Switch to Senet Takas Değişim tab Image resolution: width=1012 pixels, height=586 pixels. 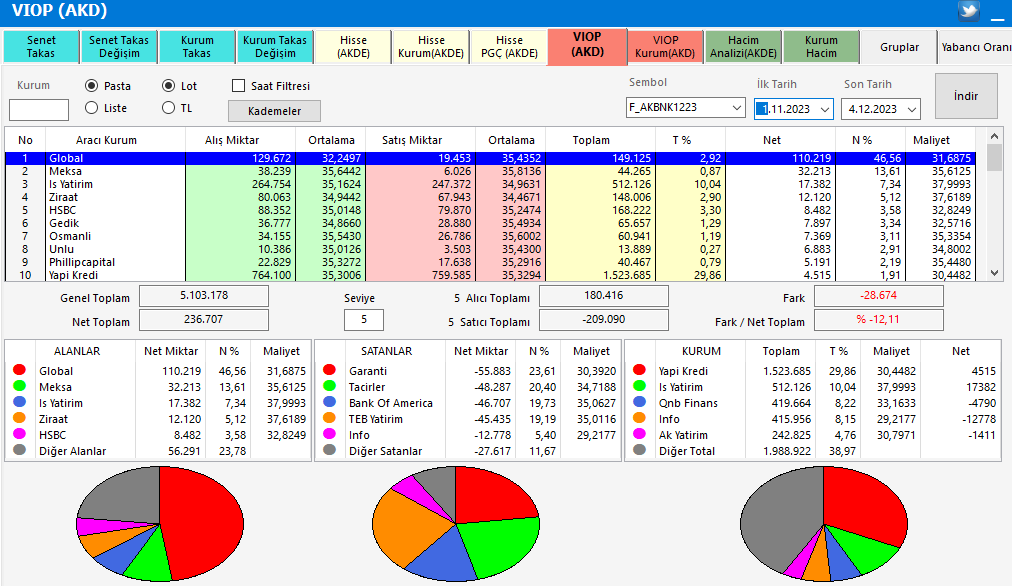click(119, 46)
